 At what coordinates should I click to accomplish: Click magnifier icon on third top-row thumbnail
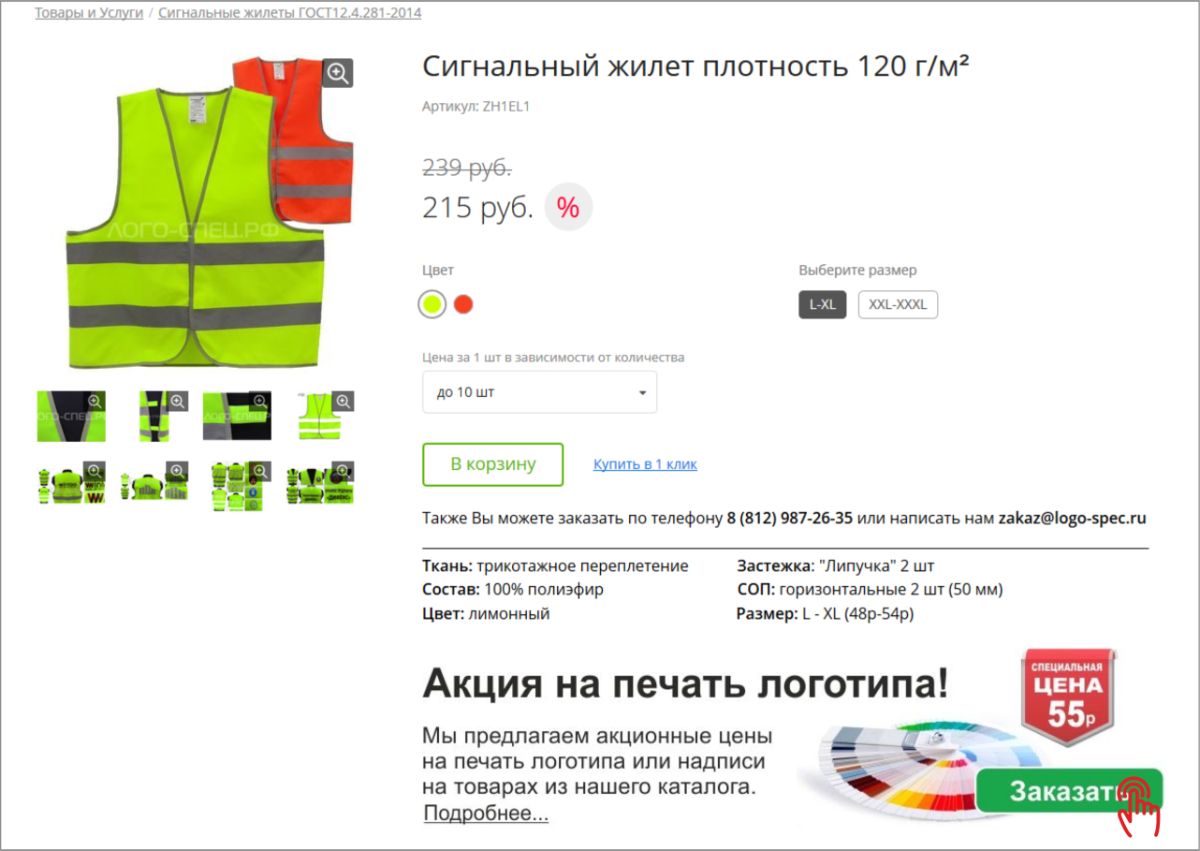(261, 401)
